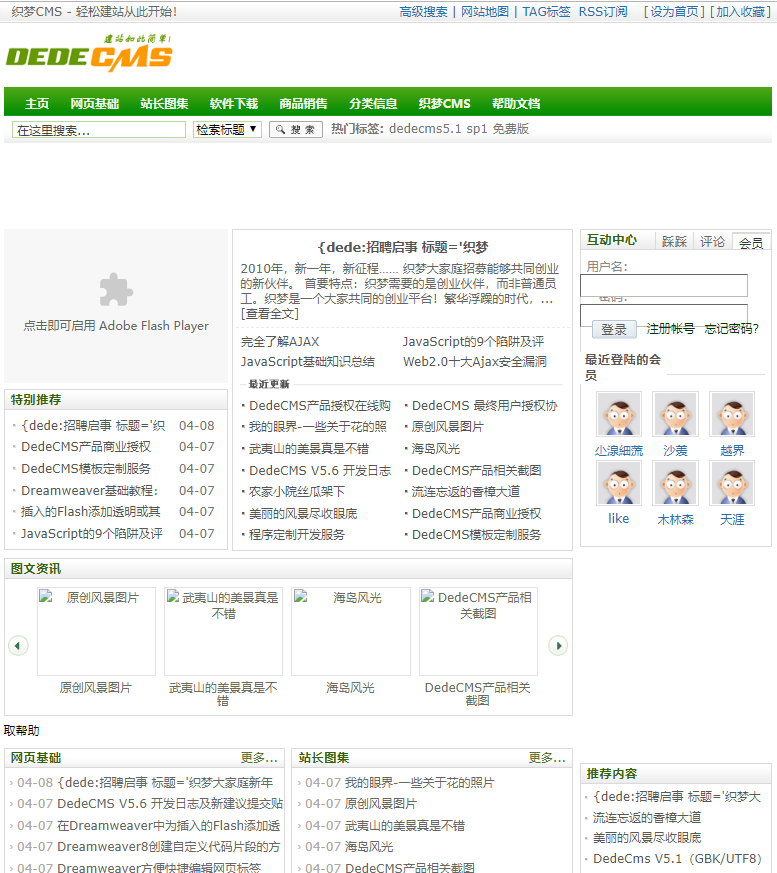Click the 搜索 search button
The height and width of the screenshot is (873, 777).
point(296,129)
